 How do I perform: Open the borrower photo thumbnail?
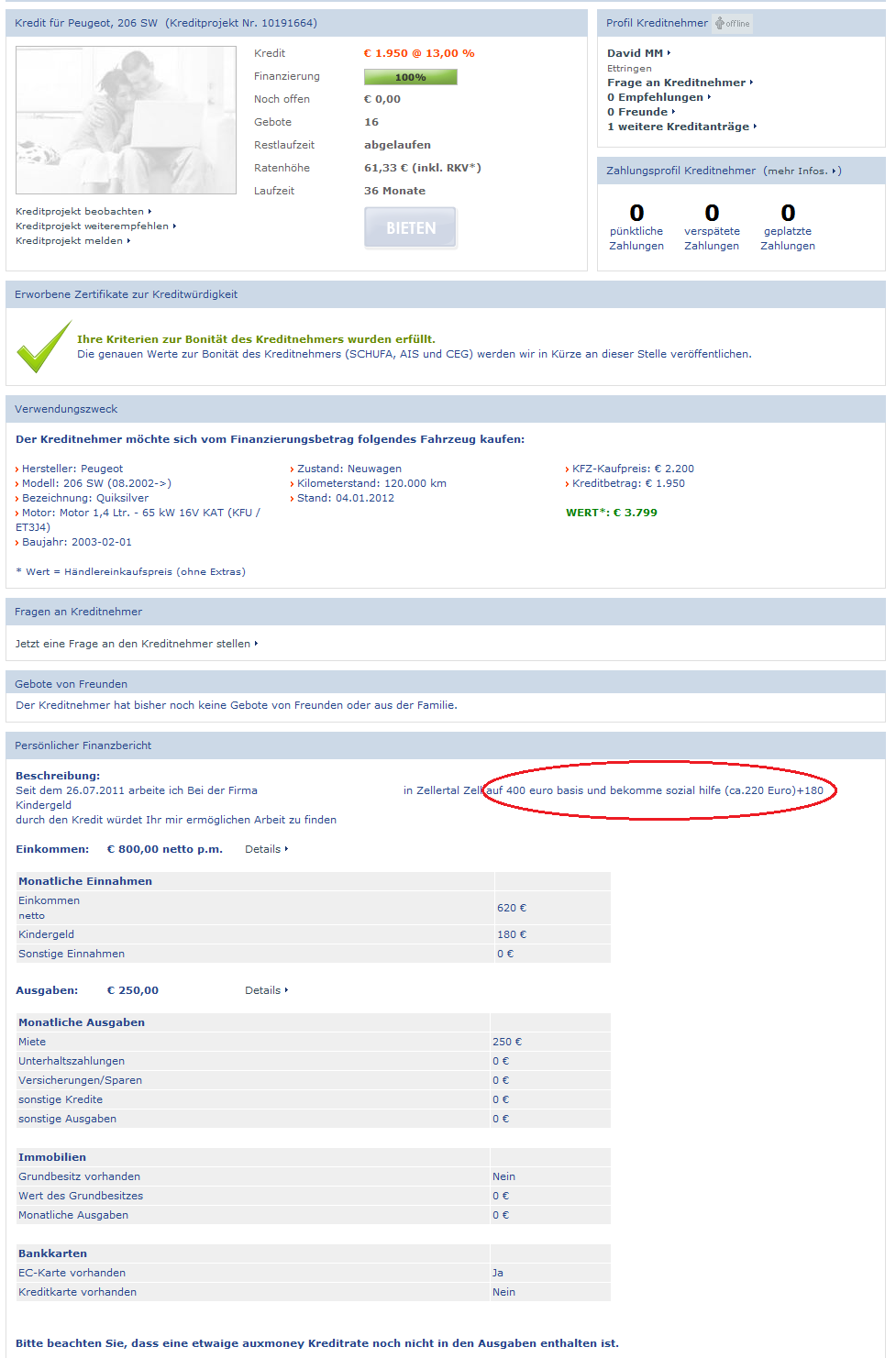[126, 120]
